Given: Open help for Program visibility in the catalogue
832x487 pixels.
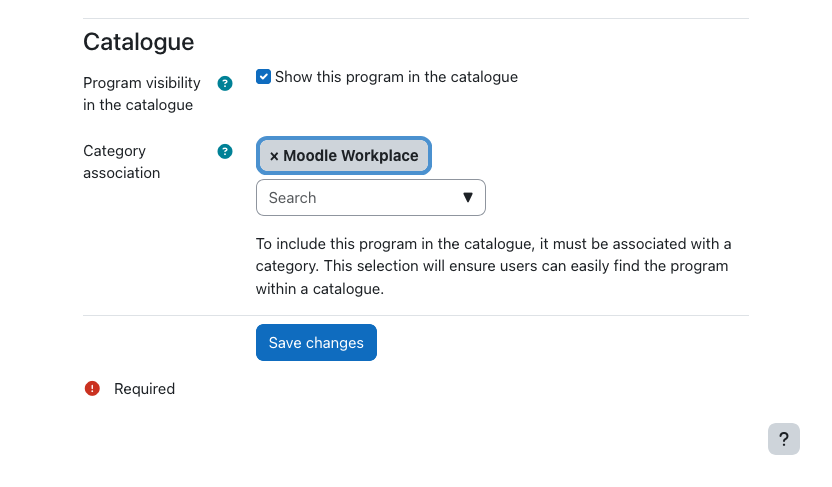Looking at the screenshot, I should click(x=225, y=84).
